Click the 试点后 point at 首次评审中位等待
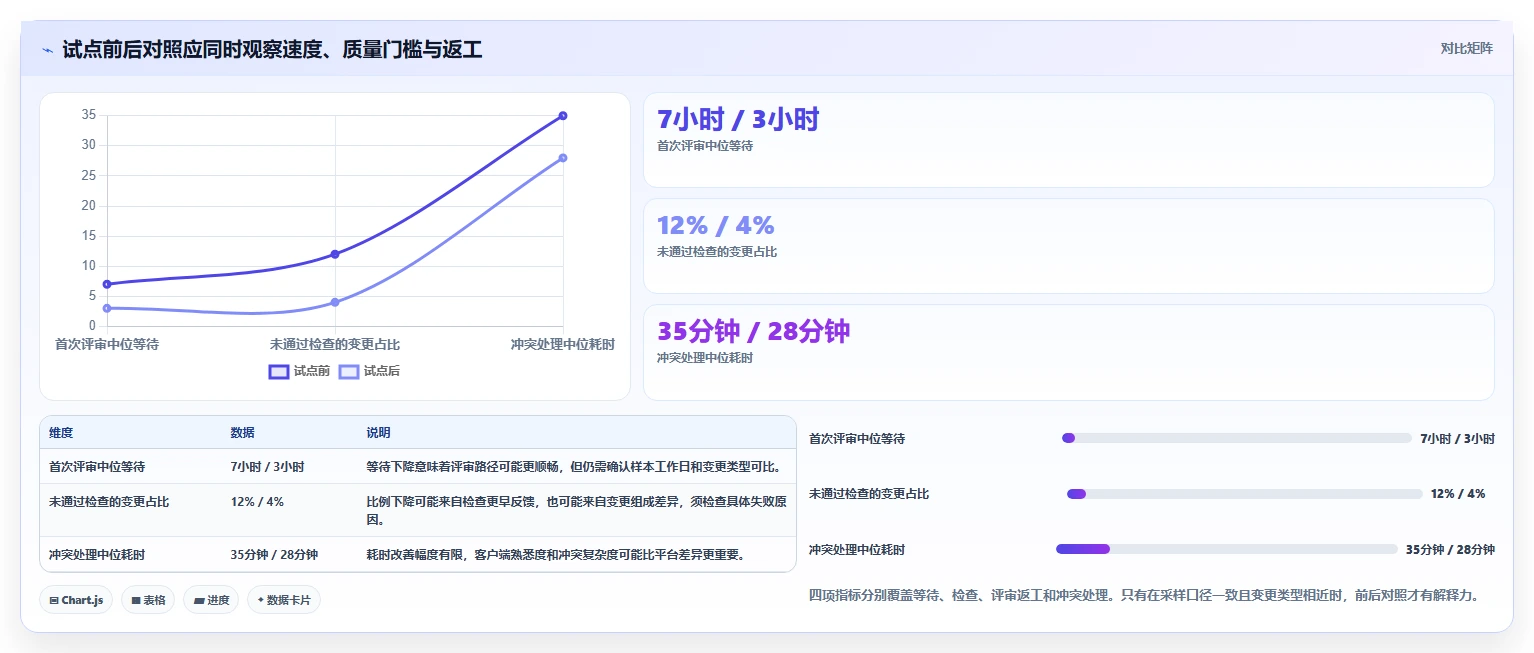 click(107, 308)
